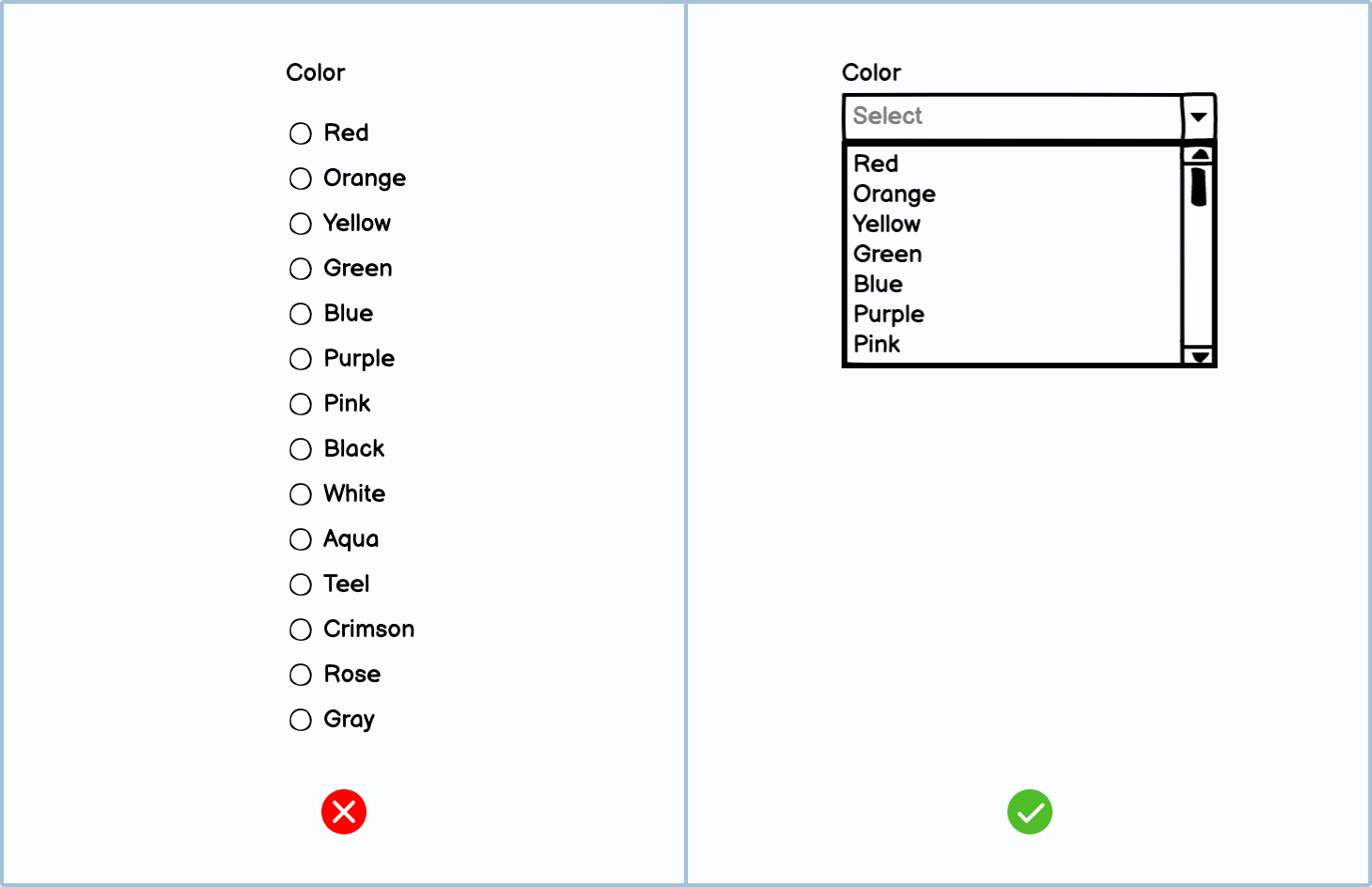Click the green checkmark correct icon
The width and height of the screenshot is (1372, 887).
1030,812
